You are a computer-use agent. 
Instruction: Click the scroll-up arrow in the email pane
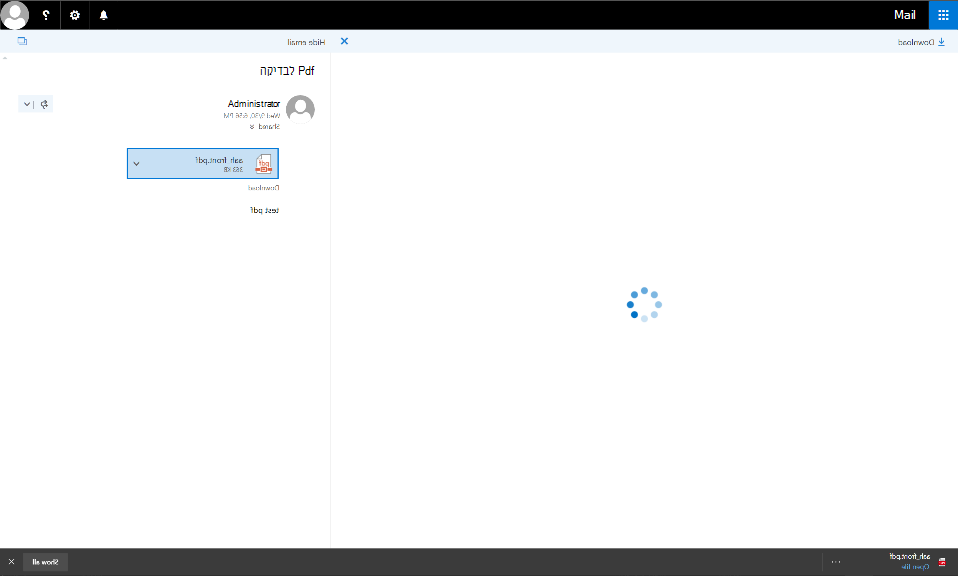(x=5, y=58)
